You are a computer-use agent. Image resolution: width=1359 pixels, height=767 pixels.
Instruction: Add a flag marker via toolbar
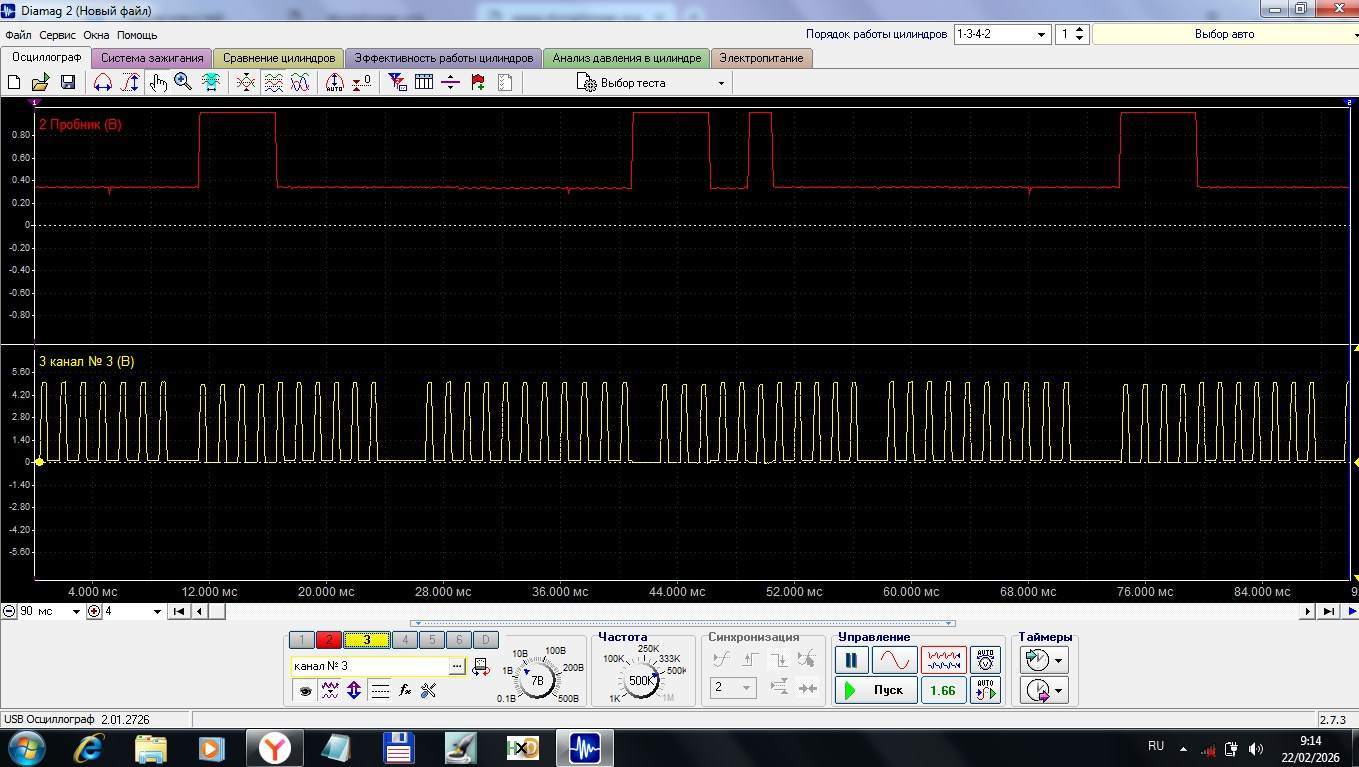(478, 83)
